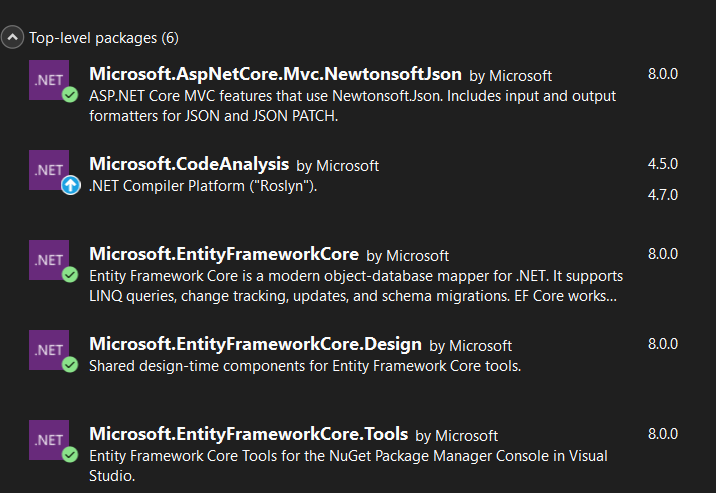Viewport: 716px width, 493px height.
Task: Select the Microsoft.EntityFrameworkCore.Design package title
Action: tap(255, 344)
